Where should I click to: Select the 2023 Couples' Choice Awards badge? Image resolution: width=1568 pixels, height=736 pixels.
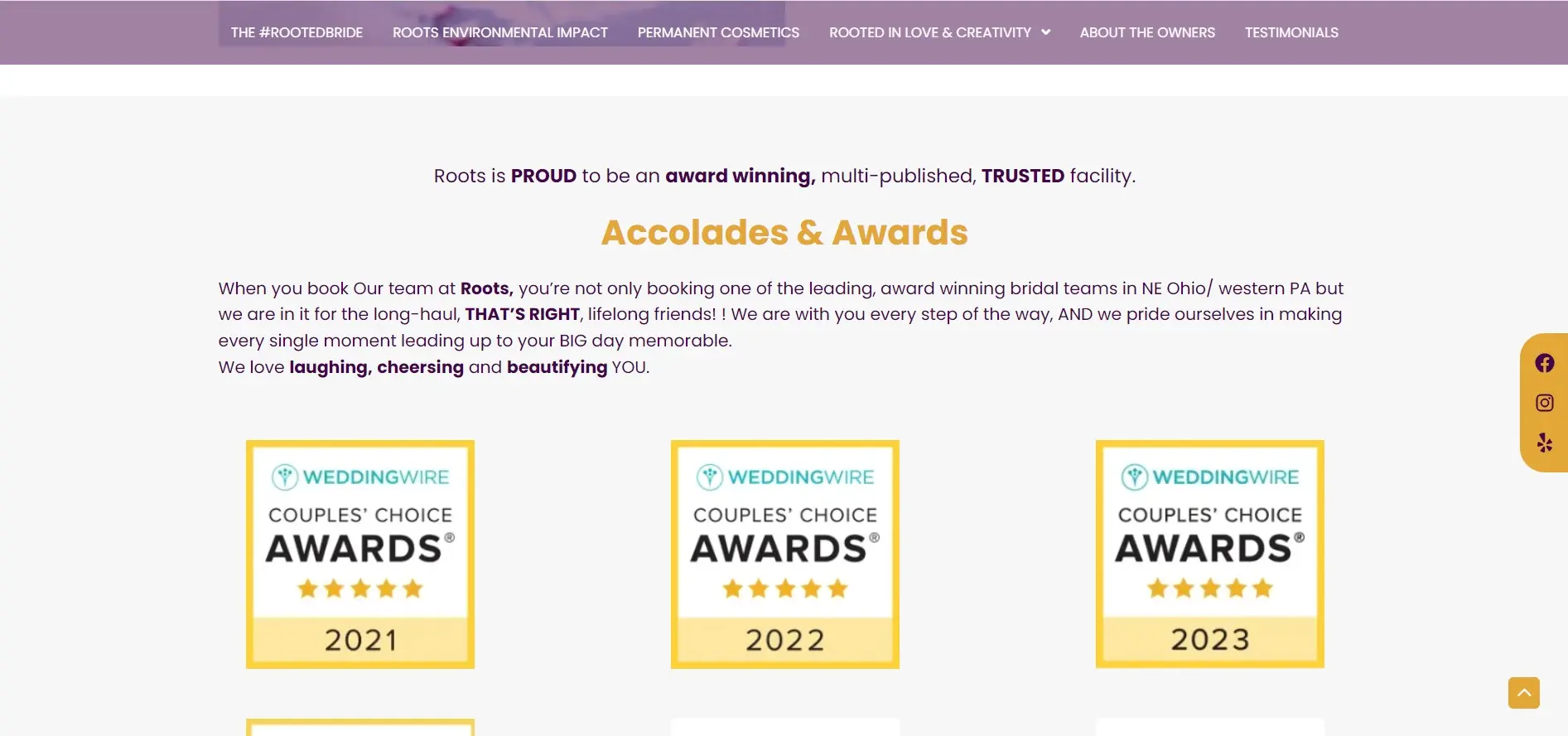tap(1209, 554)
